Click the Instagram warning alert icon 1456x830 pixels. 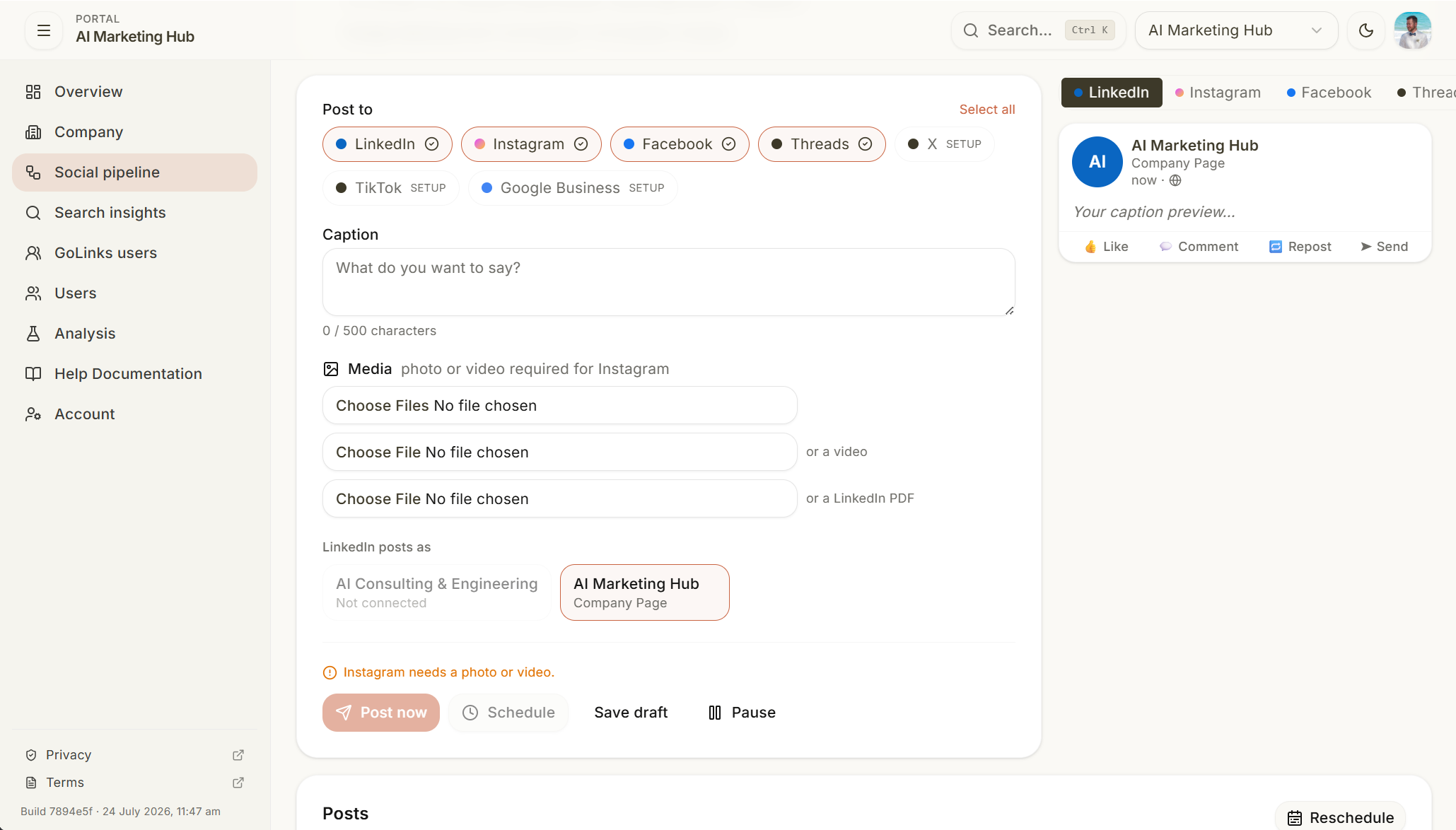[x=330, y=672]
